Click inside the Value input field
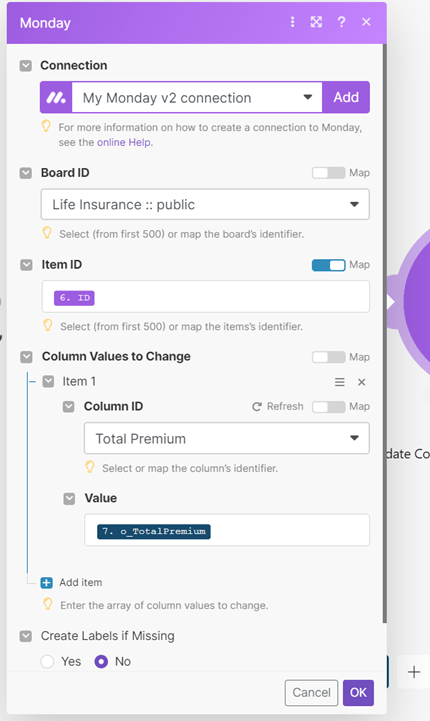 coord(227,530)
